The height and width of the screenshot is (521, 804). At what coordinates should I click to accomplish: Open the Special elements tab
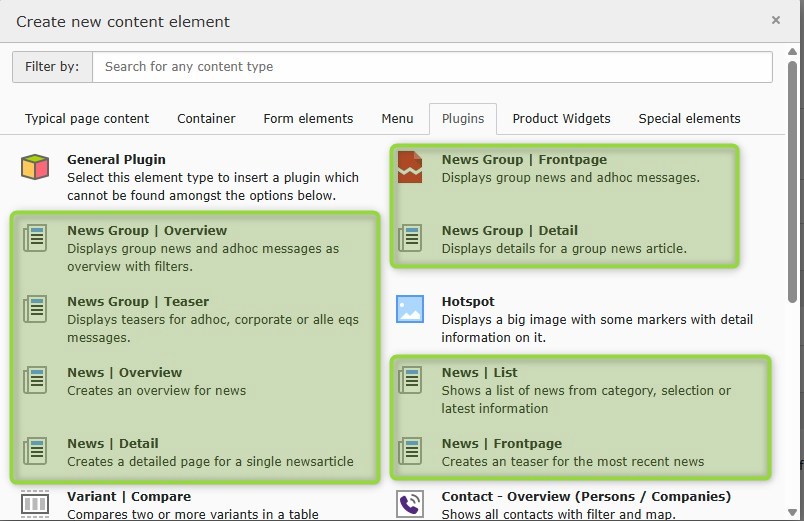click(689, 118)
